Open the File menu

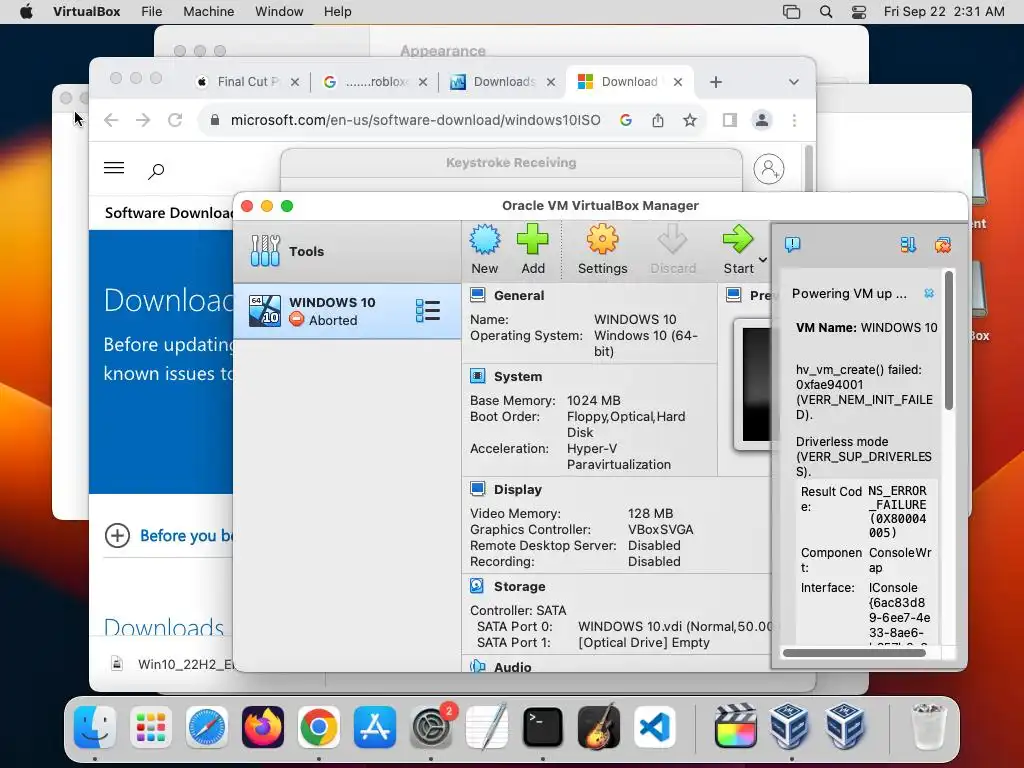(152, 11)
